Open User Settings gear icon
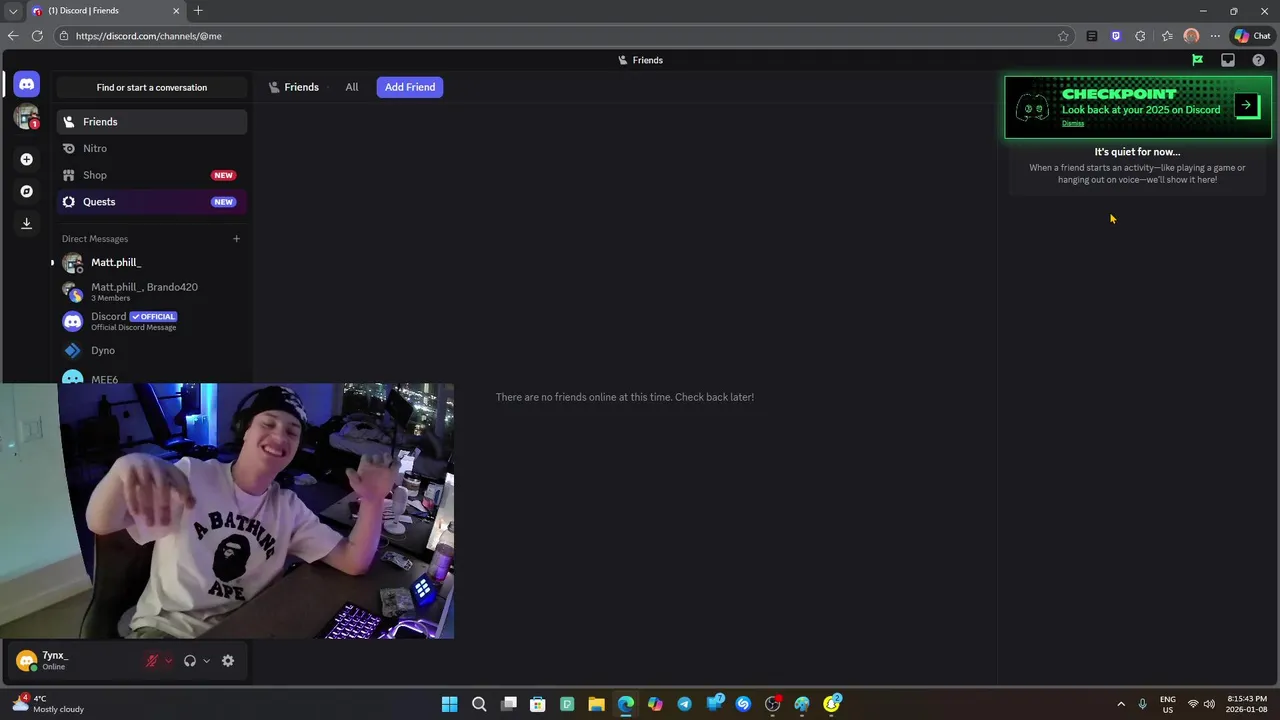 228,661
